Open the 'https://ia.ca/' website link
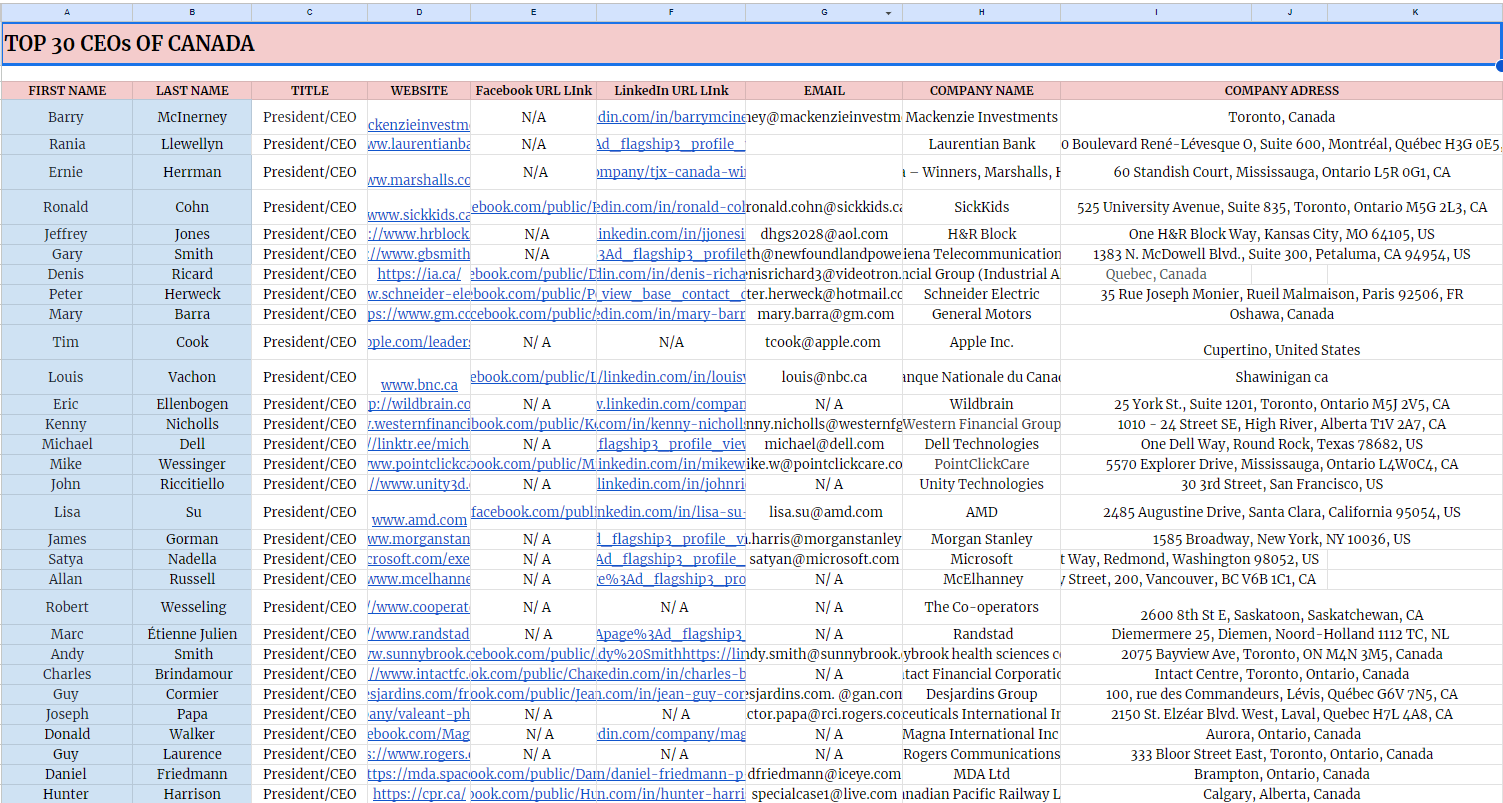Image resolution: width=1503 pixels, height=803 pixels. click(x=419, y=274)
